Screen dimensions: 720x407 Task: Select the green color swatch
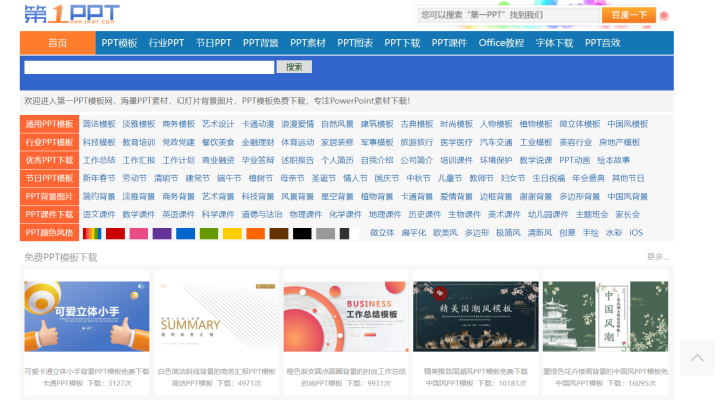click(x=209, y=233)
